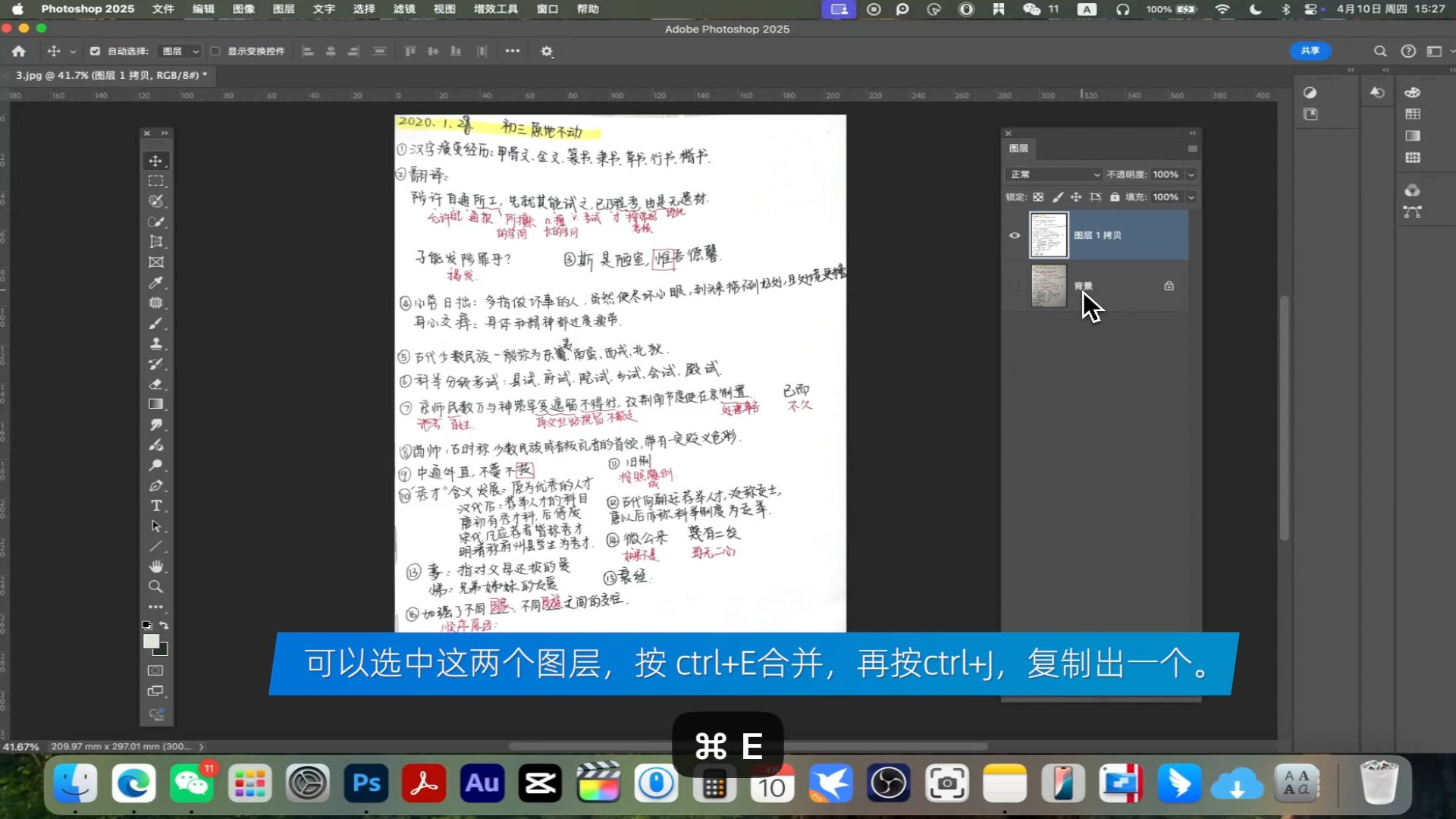This screenshot has height=819, width=1456.
Task: Toggle lock transparent pixels
Action: (x=1038, y=197)
